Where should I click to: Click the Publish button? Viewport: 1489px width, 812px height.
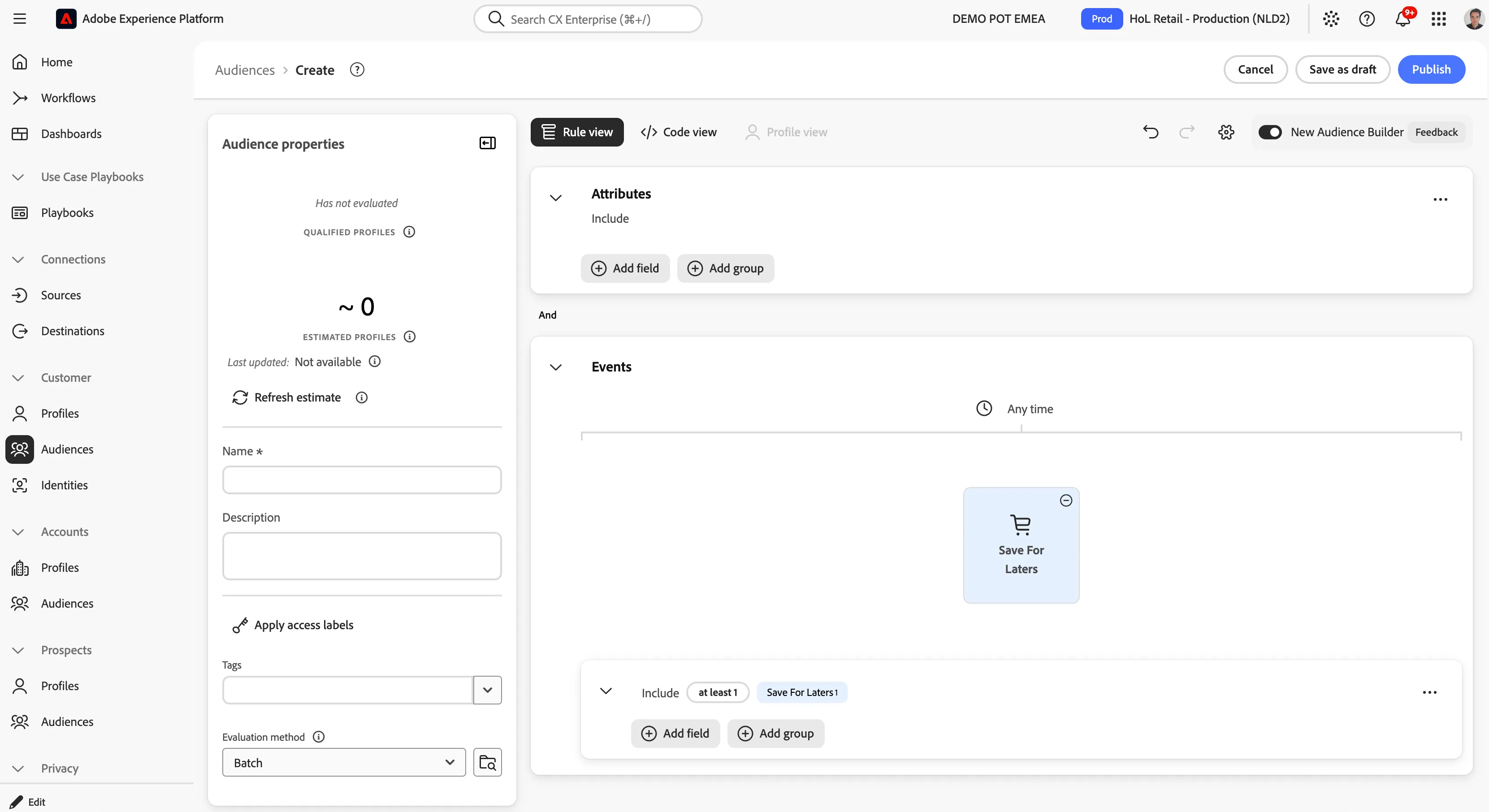pyautogui.click(x=1431, y=69)
